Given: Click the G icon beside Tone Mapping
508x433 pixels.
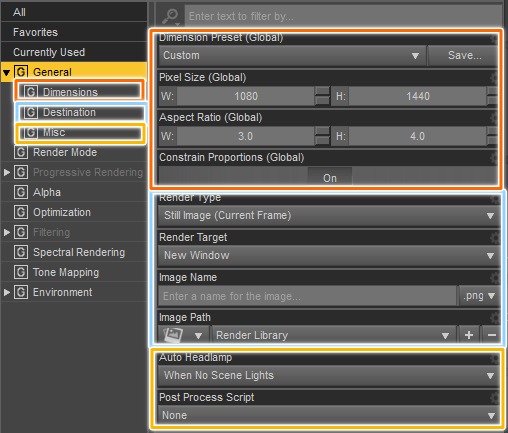Looking at the screenshot, I should 21,272.
